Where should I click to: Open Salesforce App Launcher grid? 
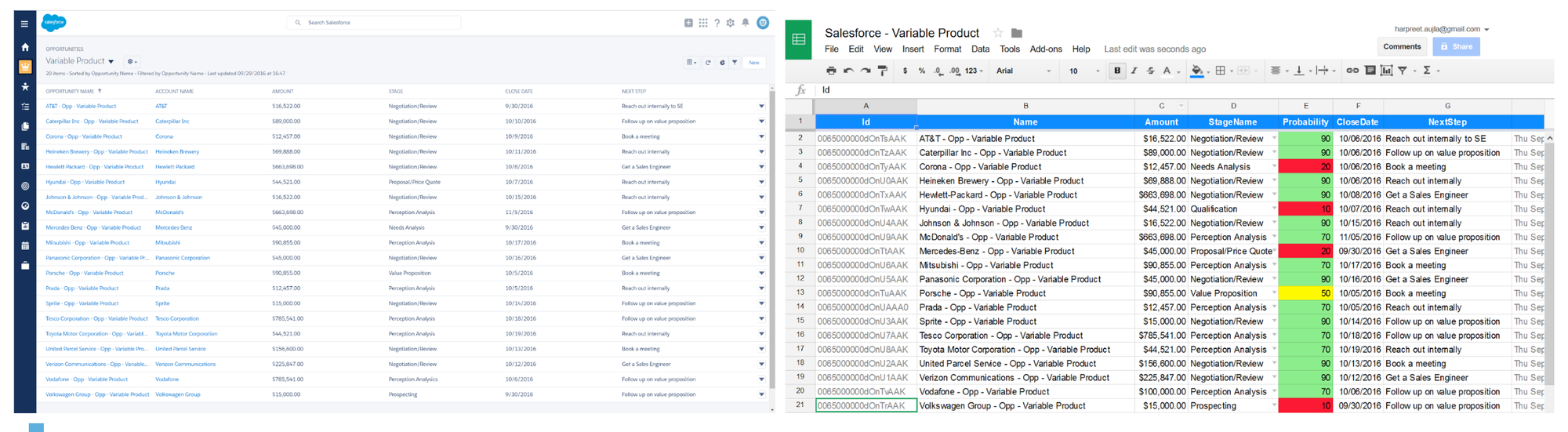[703, 23]
